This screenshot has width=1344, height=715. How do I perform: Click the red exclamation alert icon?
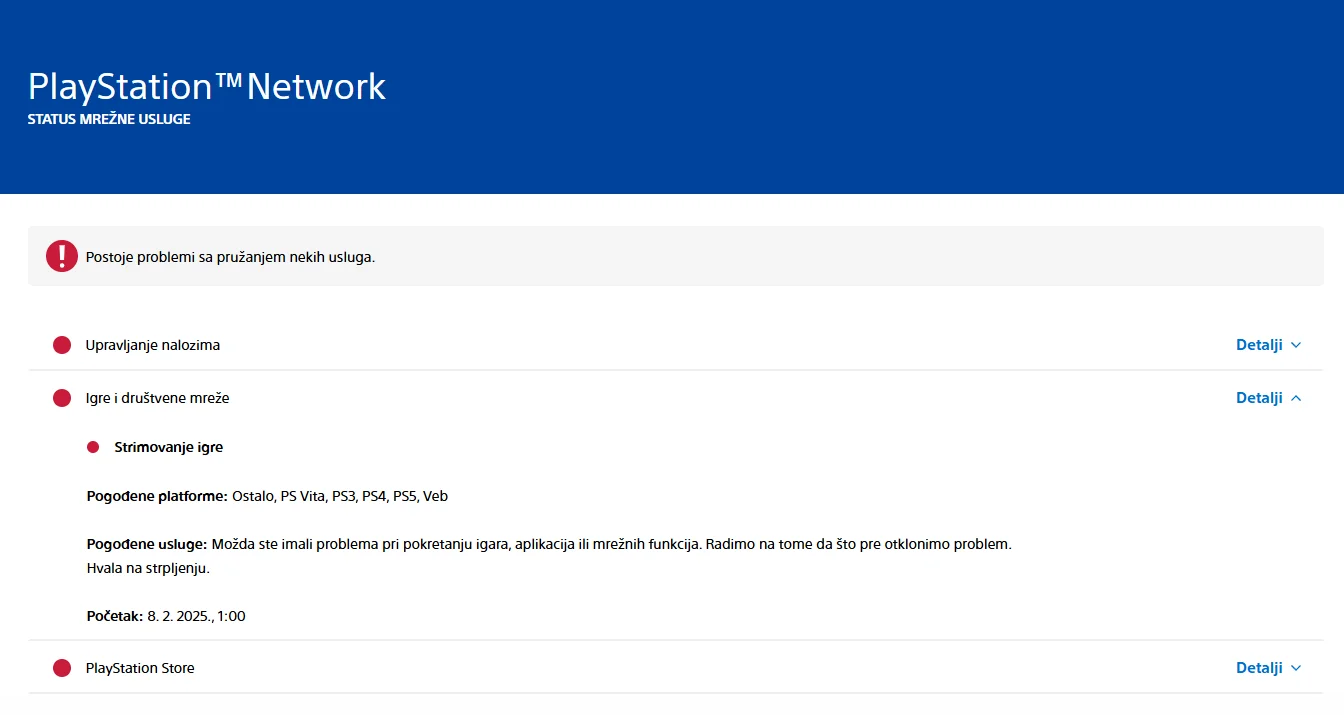pyautogui.click(x=62, y=256)
